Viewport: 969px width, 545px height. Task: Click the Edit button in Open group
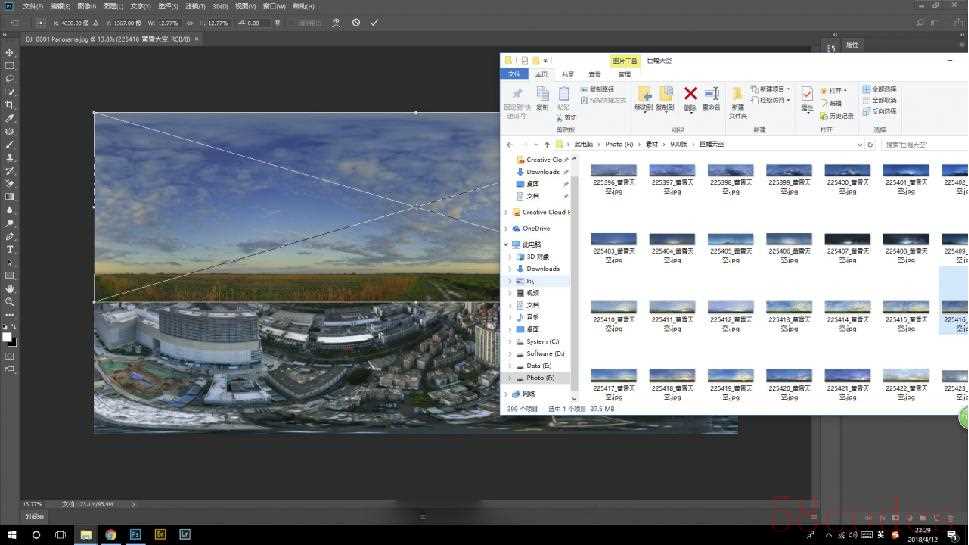[831, 103]
